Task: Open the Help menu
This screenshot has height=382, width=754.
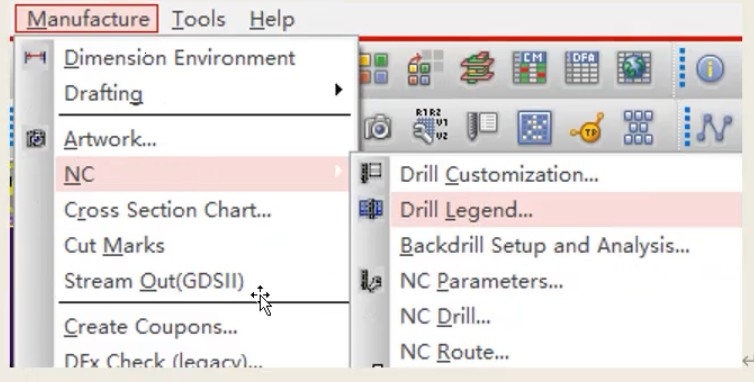Action: coord(272,19)
